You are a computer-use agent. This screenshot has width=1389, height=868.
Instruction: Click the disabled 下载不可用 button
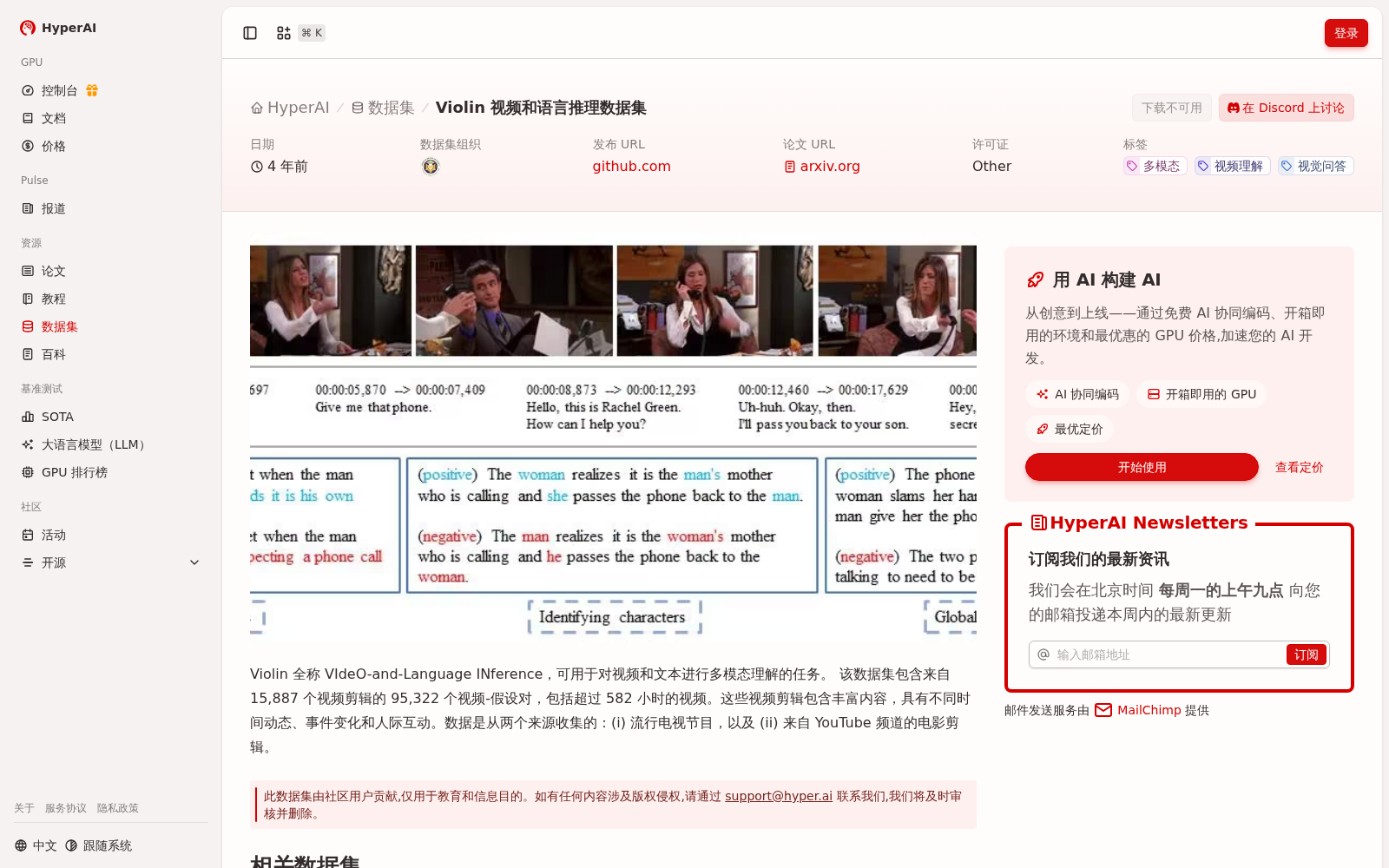pos(1172,108)
